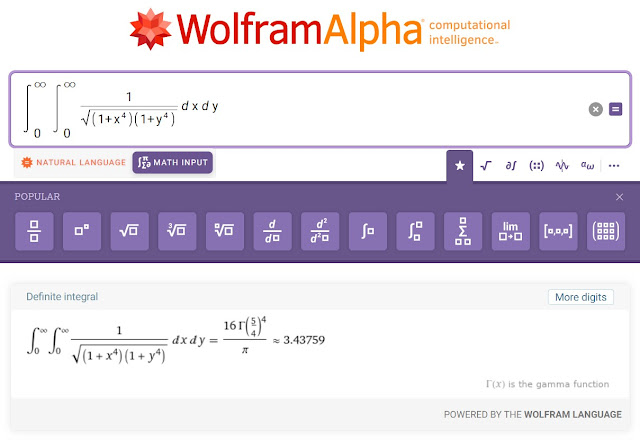Click the computational intelligence tagline
The height and width of the screenshot is (440, 640).
pyautogui.click(x=469, y=32)
